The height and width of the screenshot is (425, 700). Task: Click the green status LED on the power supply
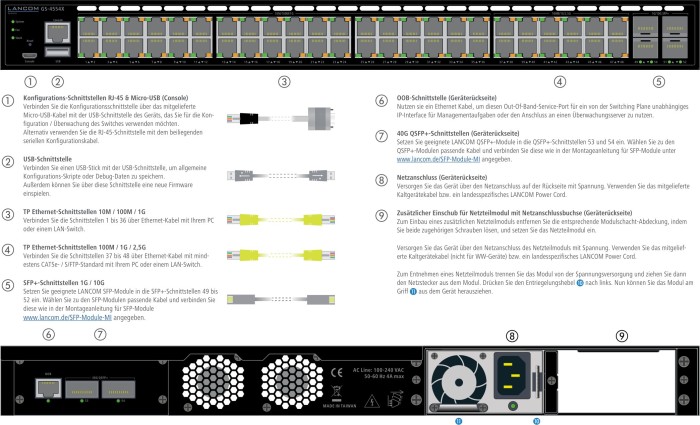(x=512, y=406)
